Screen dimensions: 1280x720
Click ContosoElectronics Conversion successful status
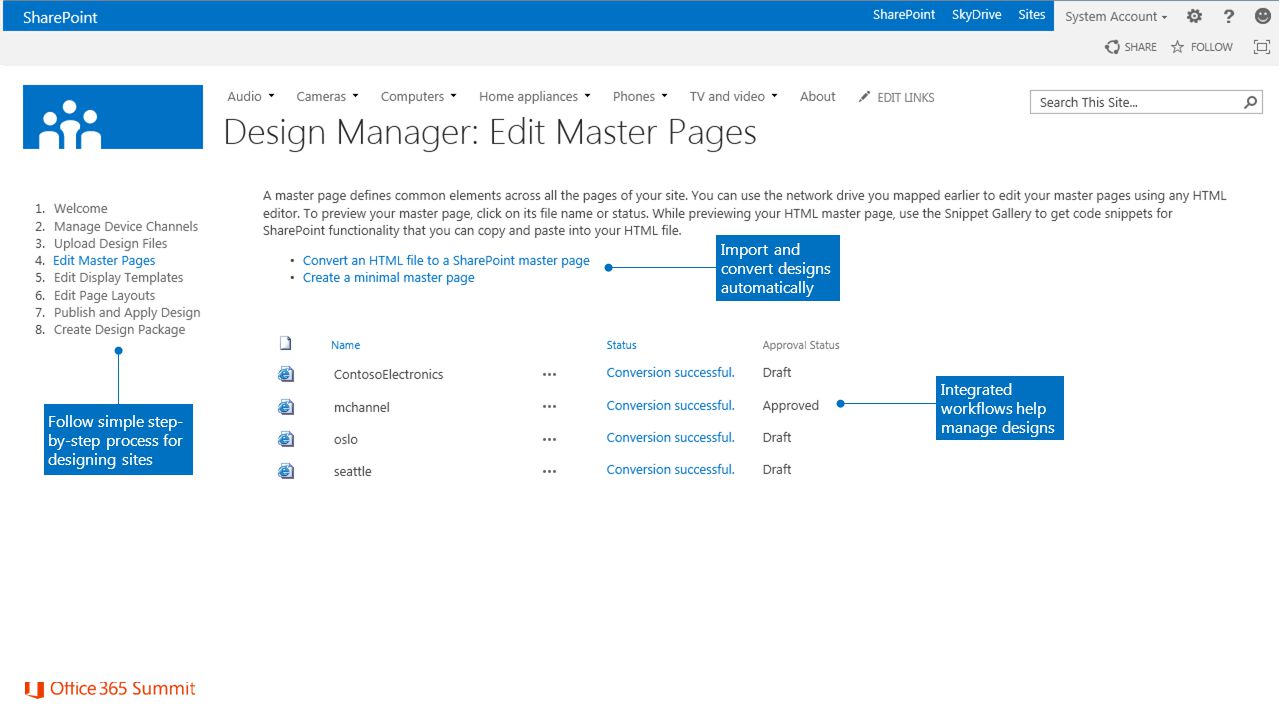tap(670, 373)
